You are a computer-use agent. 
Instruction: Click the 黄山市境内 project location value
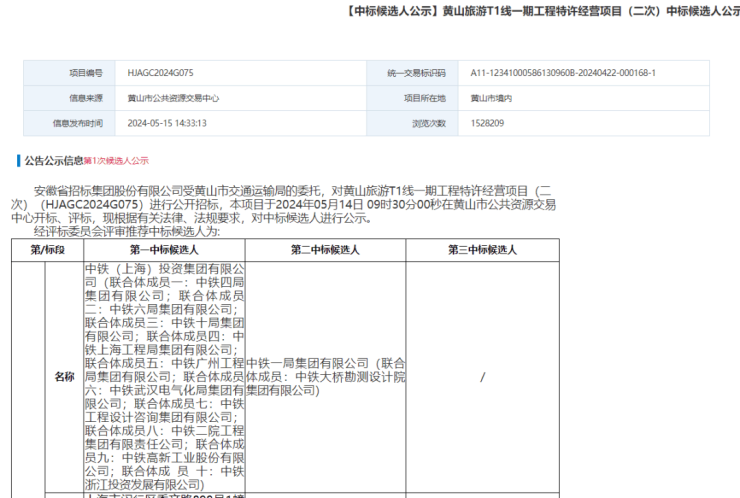[x=492, y=98]
